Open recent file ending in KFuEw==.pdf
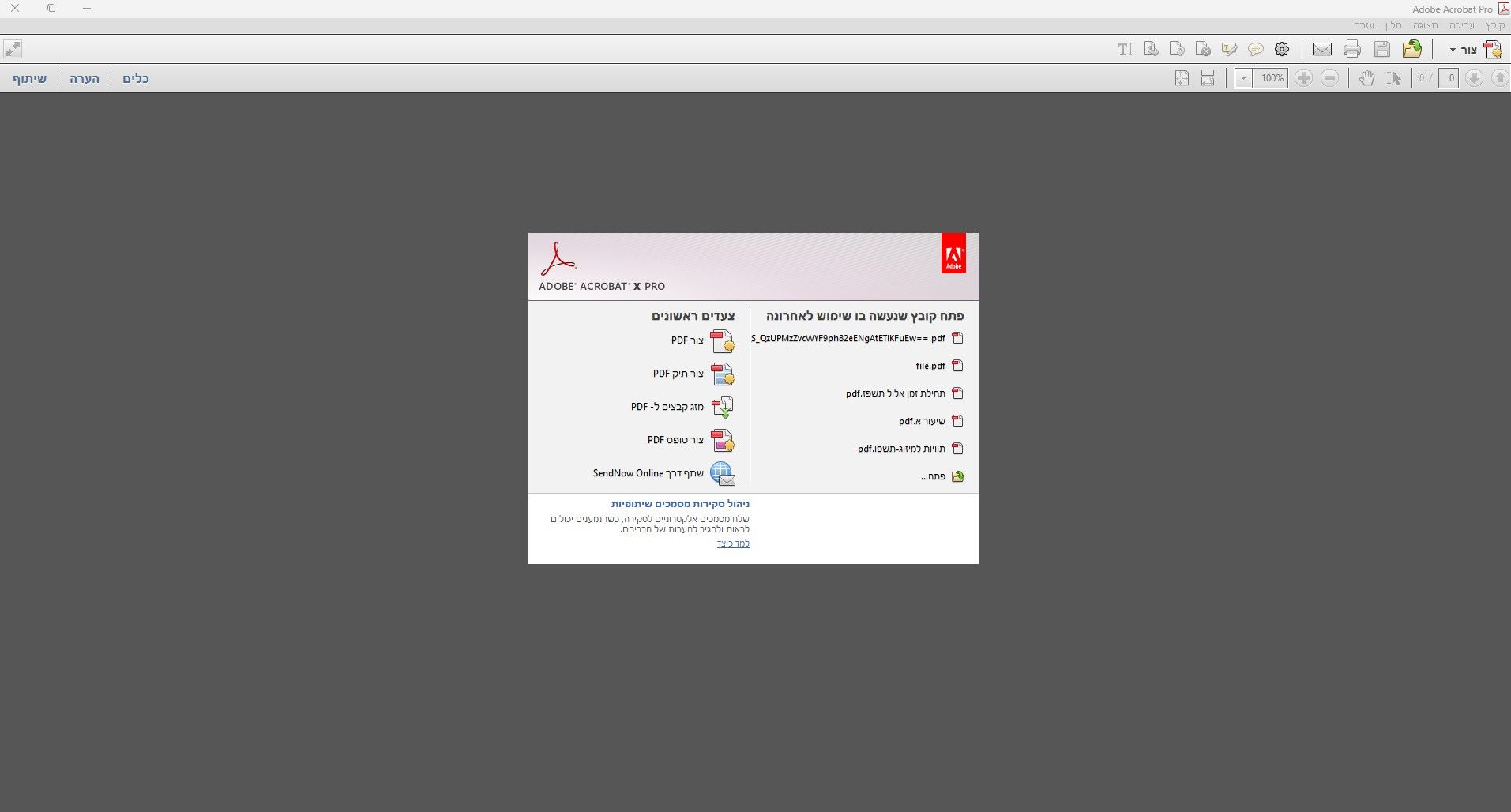 tap(857, 338)
